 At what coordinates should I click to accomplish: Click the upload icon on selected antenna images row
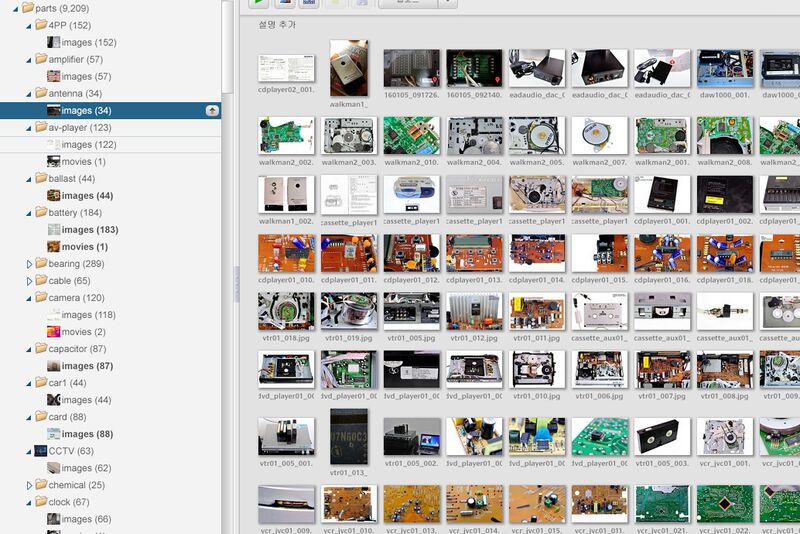[211, 110]
